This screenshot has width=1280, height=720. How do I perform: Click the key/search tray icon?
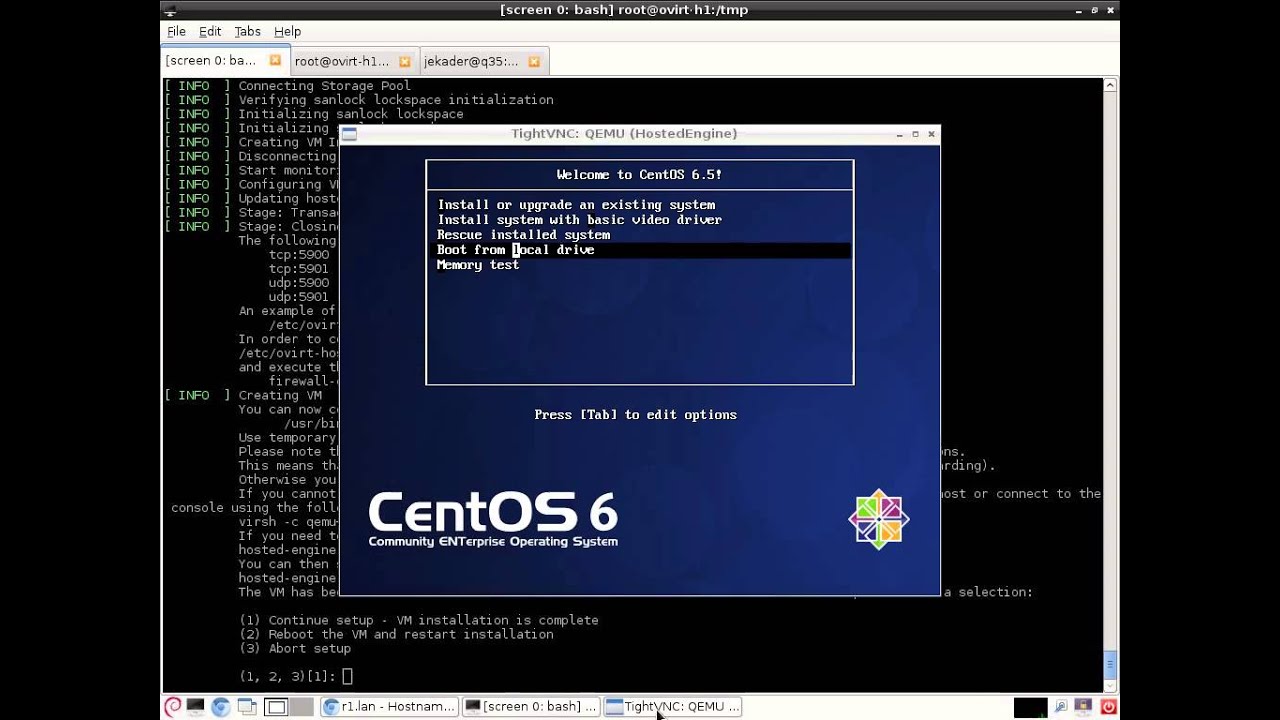(x=1061, y=707)
